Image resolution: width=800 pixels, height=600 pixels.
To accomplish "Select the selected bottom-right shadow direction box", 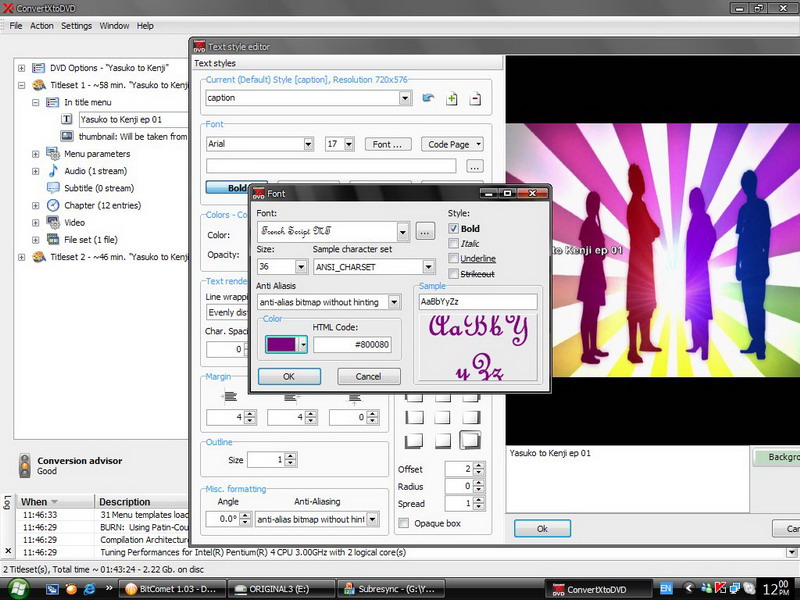I will point(470,440).
